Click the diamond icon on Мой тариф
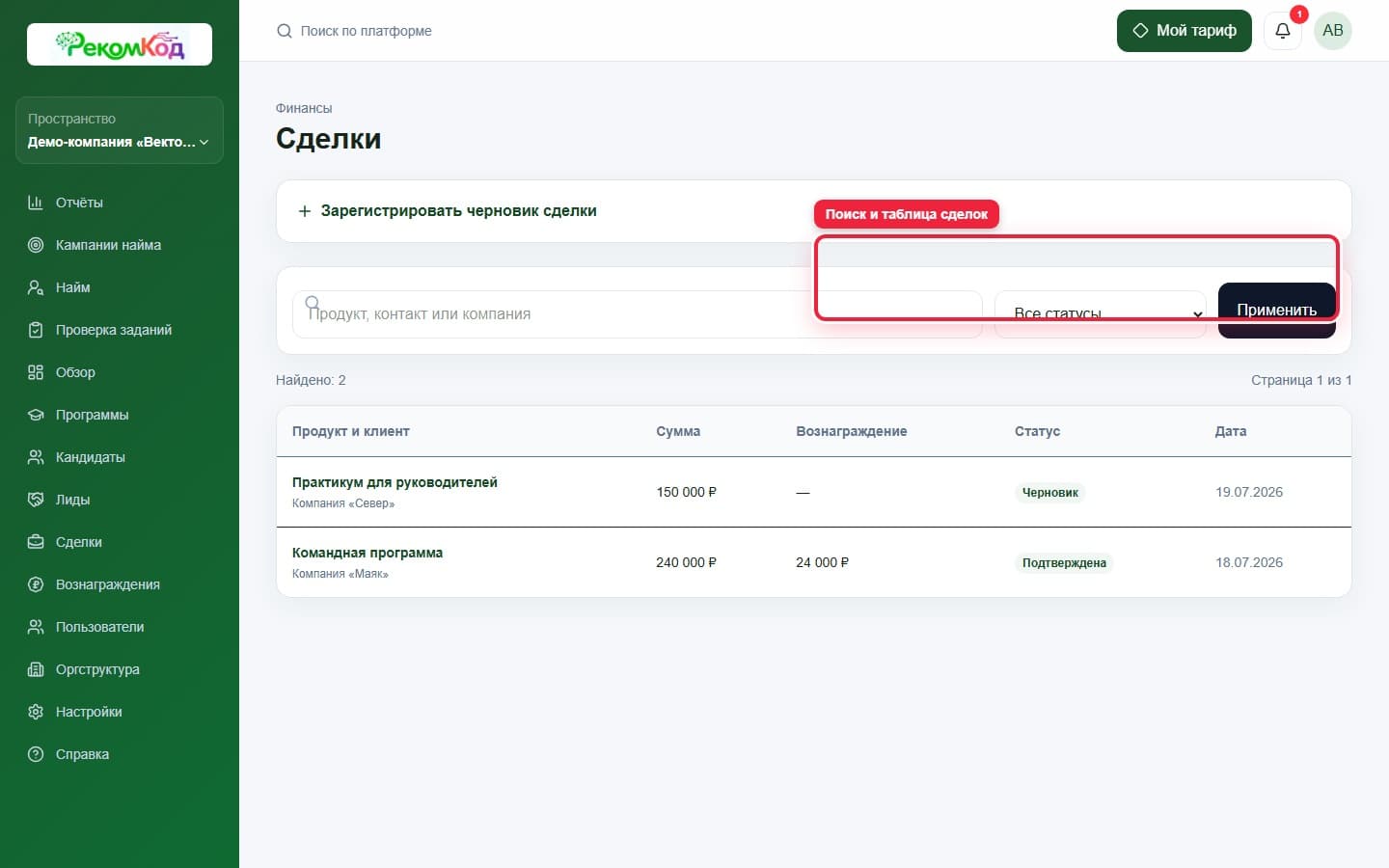1389x868 pixels. (x=1140, y=31)
